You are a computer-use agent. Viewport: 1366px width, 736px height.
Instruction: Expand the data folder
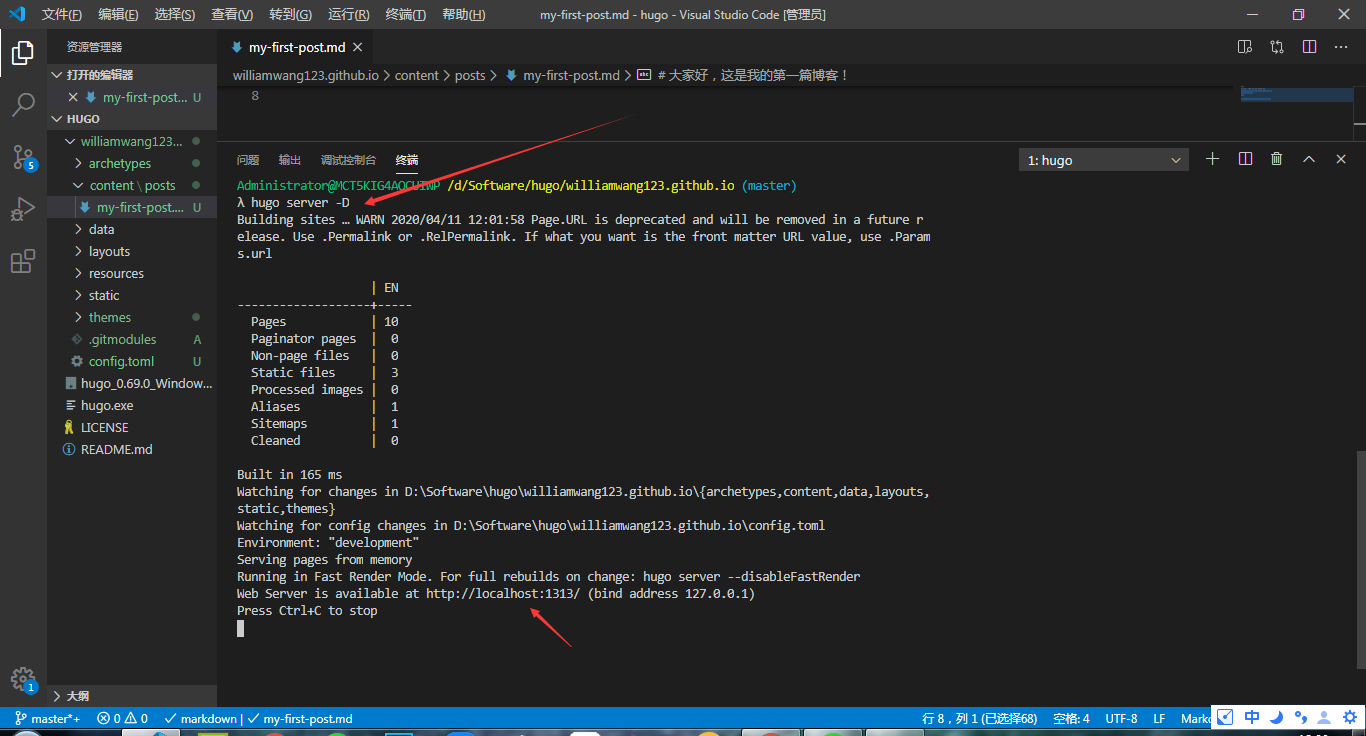(x=132, y=229)
